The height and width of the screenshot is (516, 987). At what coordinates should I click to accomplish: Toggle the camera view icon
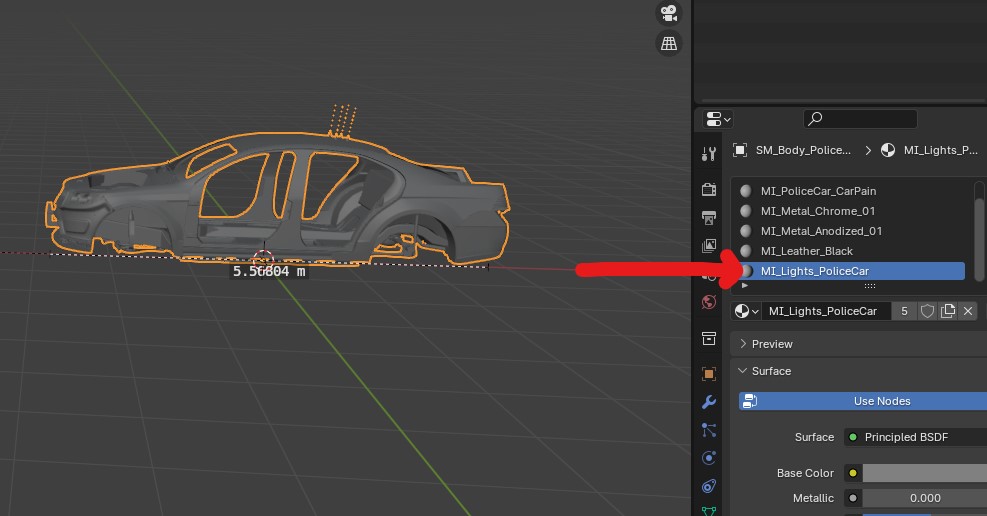click(x=668, y=13)
